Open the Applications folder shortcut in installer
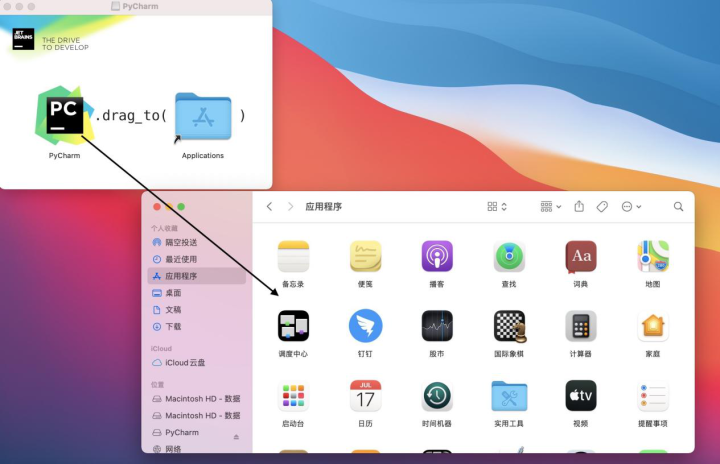The image size is (720, 464). click(x=203, y=118)
